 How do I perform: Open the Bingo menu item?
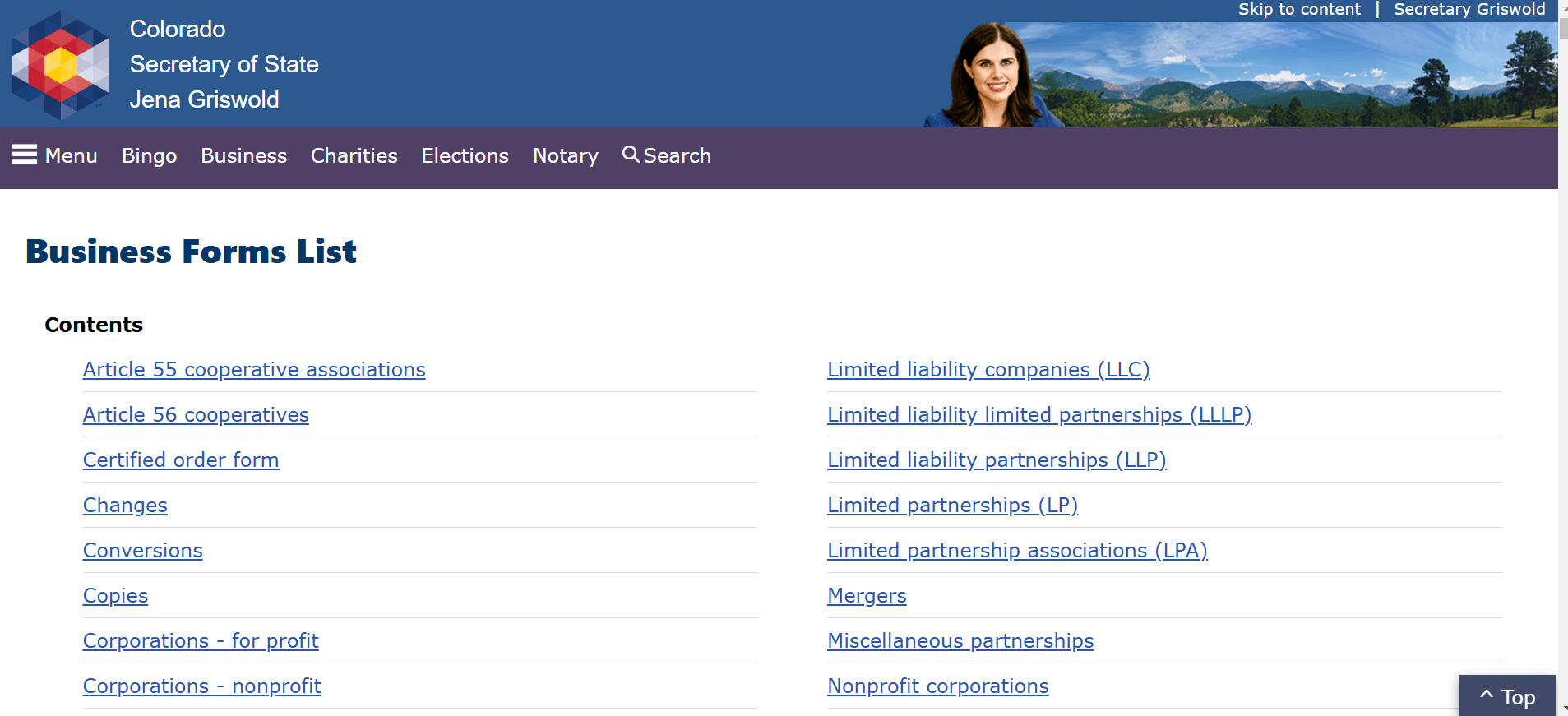[149, 155]
